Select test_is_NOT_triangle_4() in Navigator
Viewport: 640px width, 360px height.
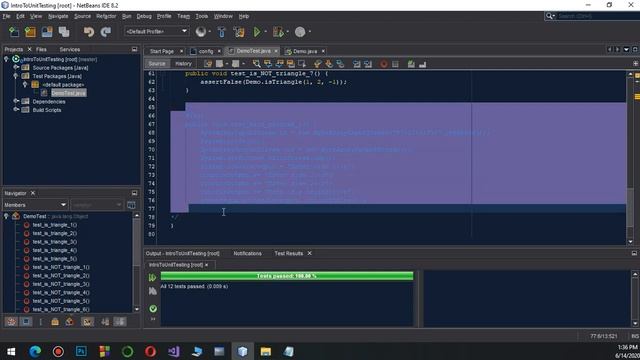point(61,293)
